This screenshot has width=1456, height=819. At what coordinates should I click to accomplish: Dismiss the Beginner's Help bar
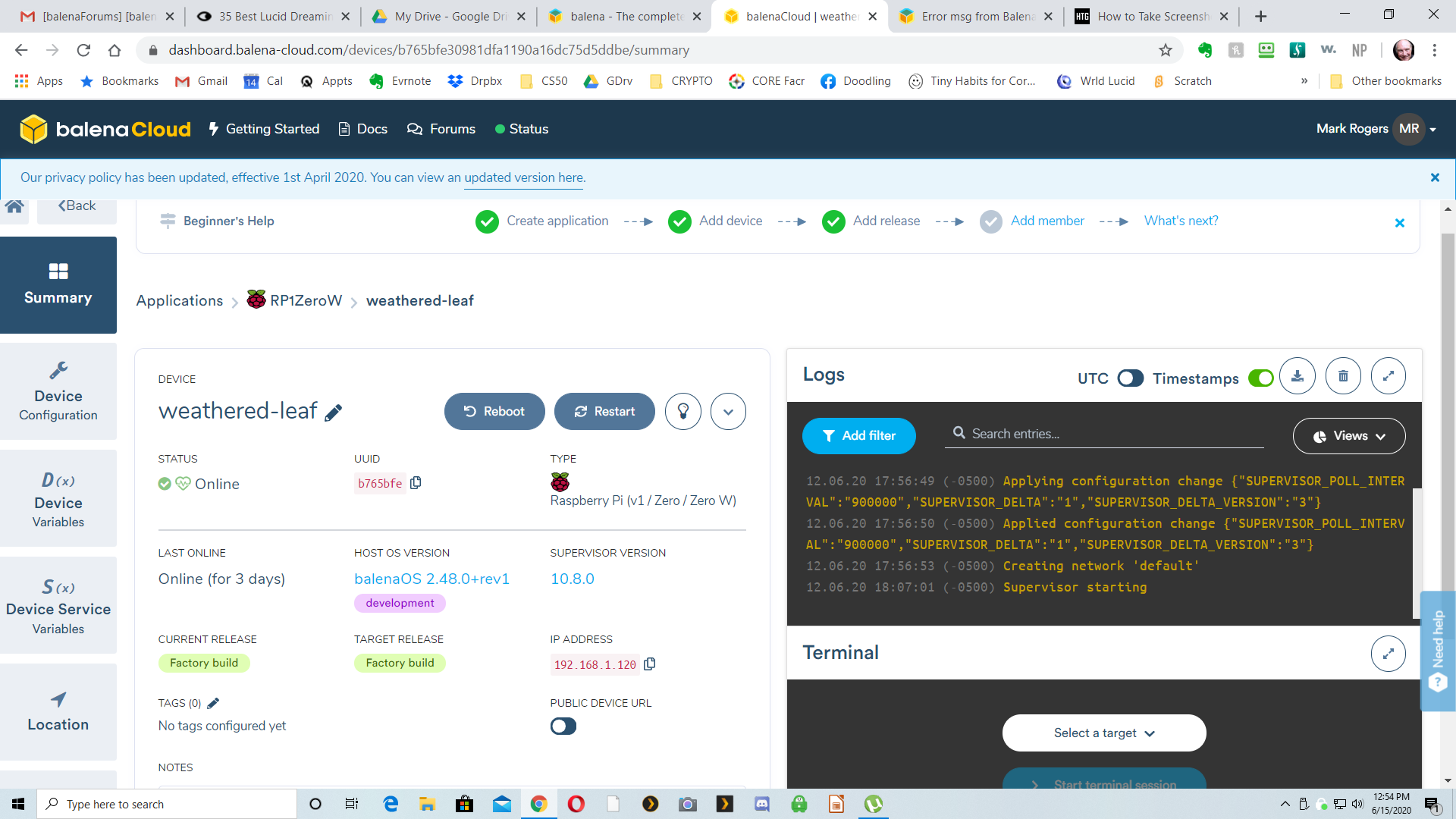[1400, 223]
